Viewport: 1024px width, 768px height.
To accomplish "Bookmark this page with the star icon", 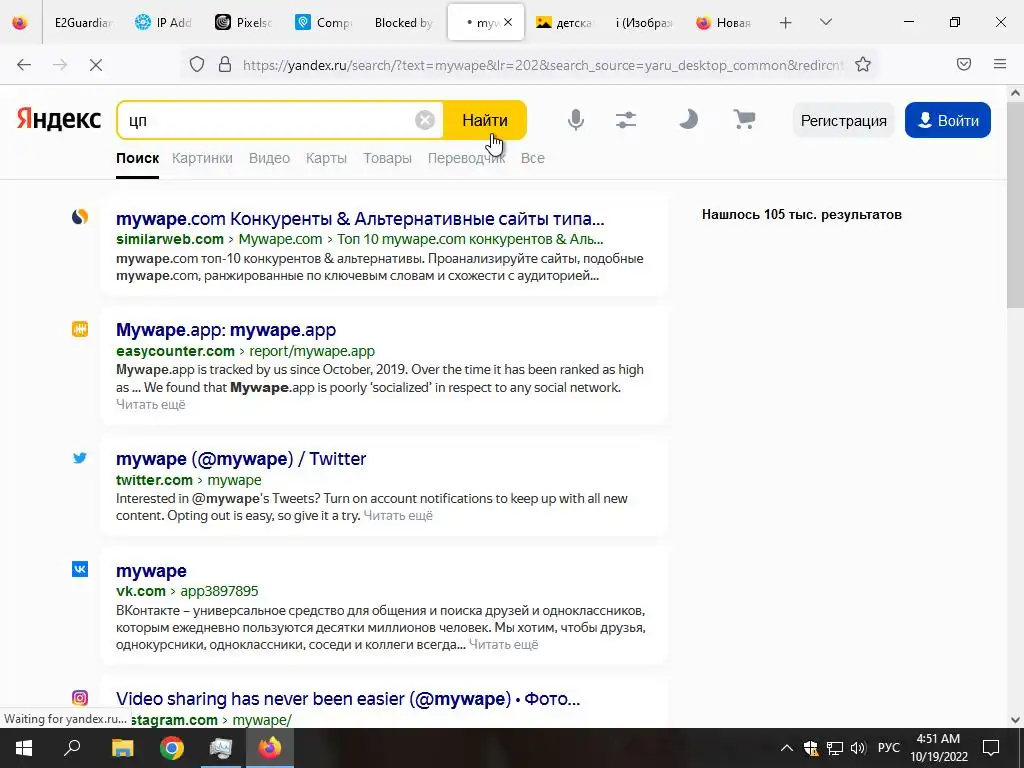I will click(x=863, y=65).
